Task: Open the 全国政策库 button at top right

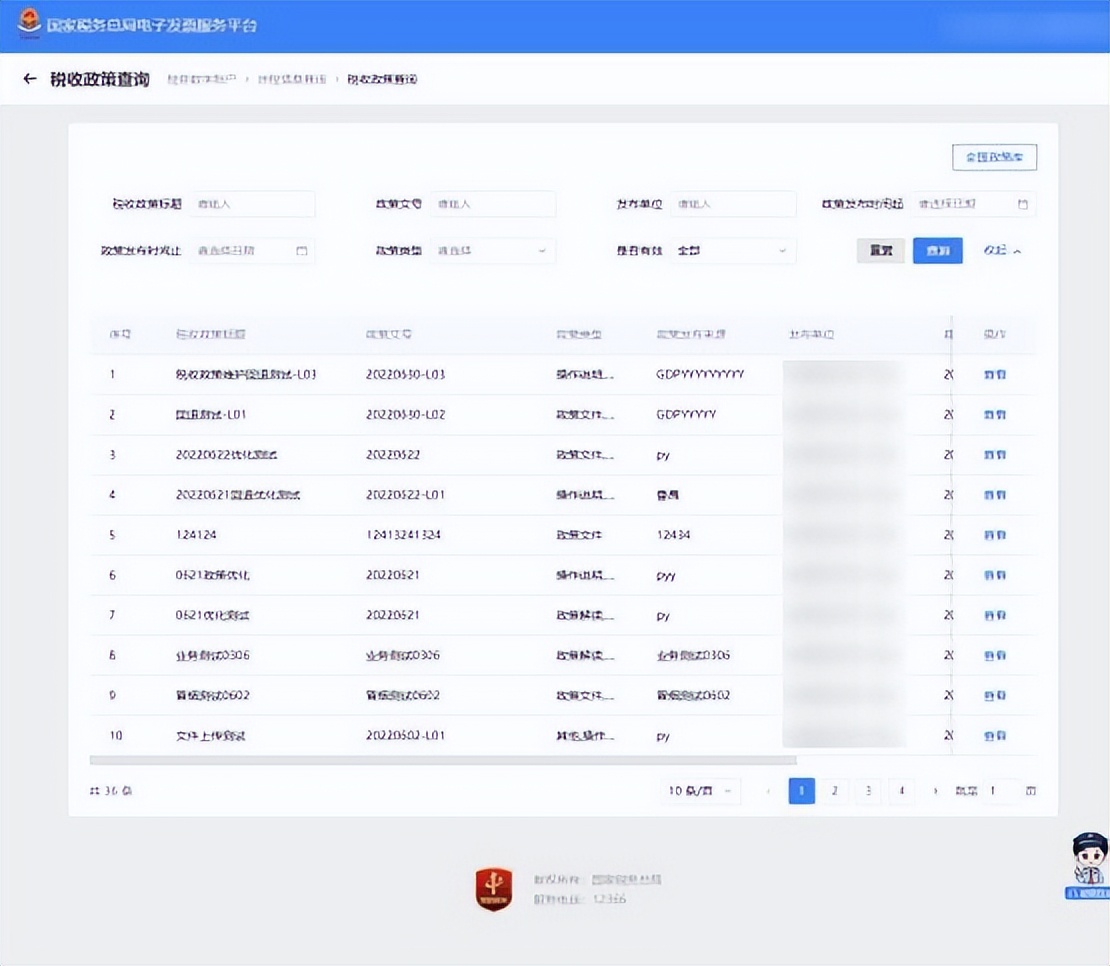Action: coord(993,157)
